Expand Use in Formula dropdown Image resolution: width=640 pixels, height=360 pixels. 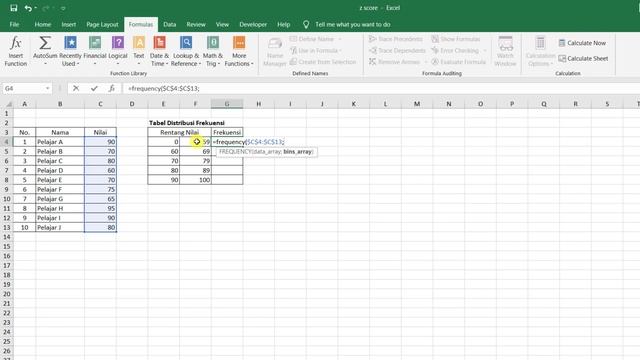pyautogui.click(x=340, y=51)
